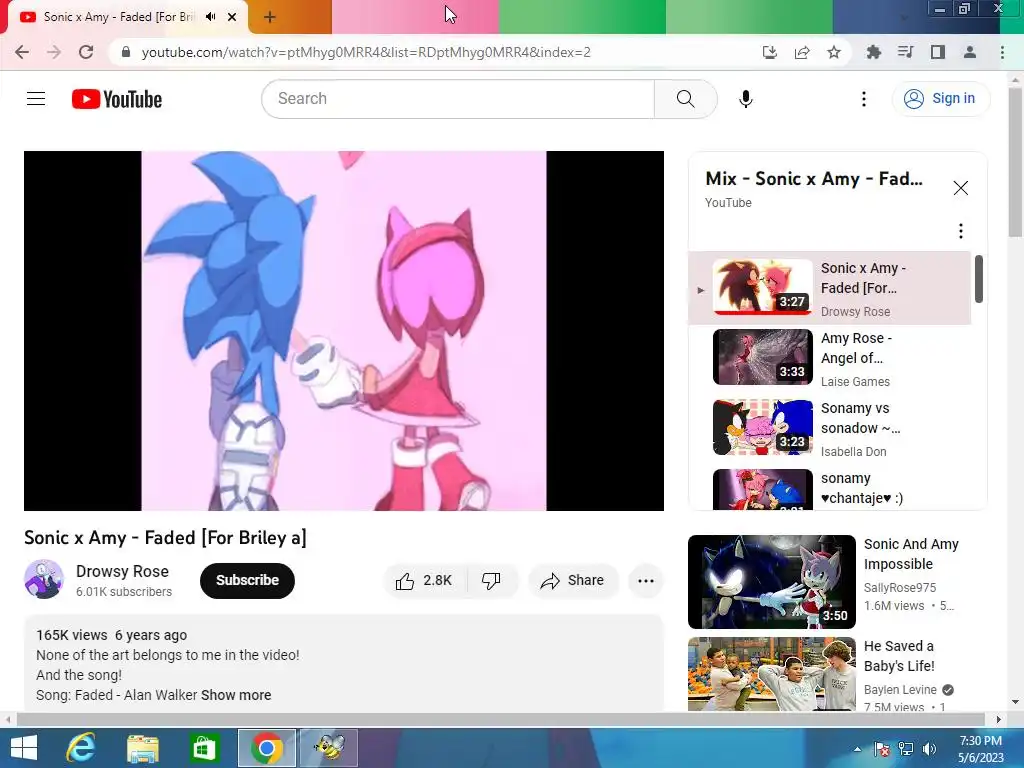Image resolution: width=1024 pixels, height=768 pixels.
Task: Bookmark this page with the star icon
Action: (x=834, y=52)
